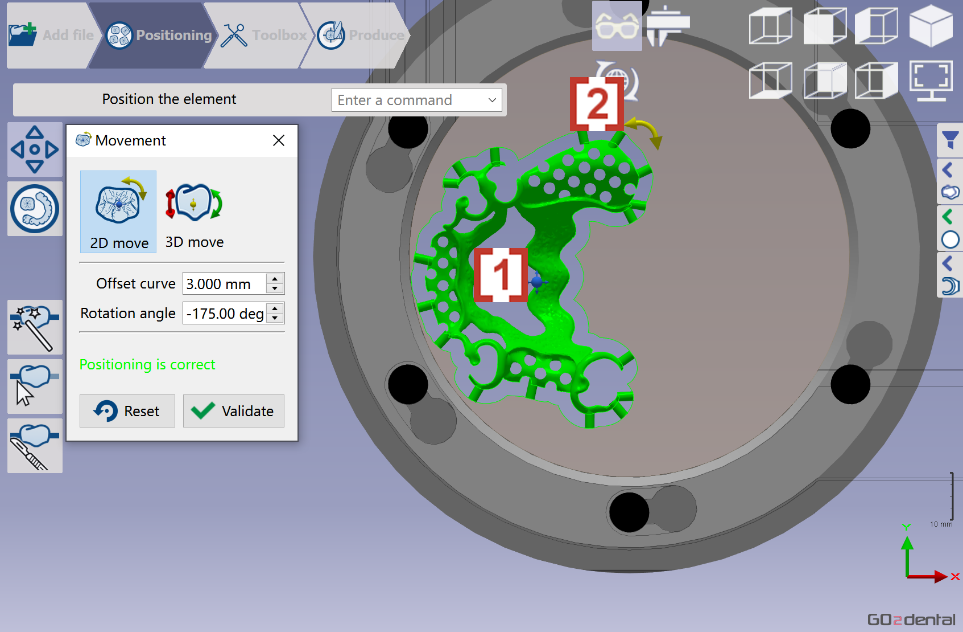Increase the Offset curve value stepper
The image size is (963, 632).
pos(275,279)
